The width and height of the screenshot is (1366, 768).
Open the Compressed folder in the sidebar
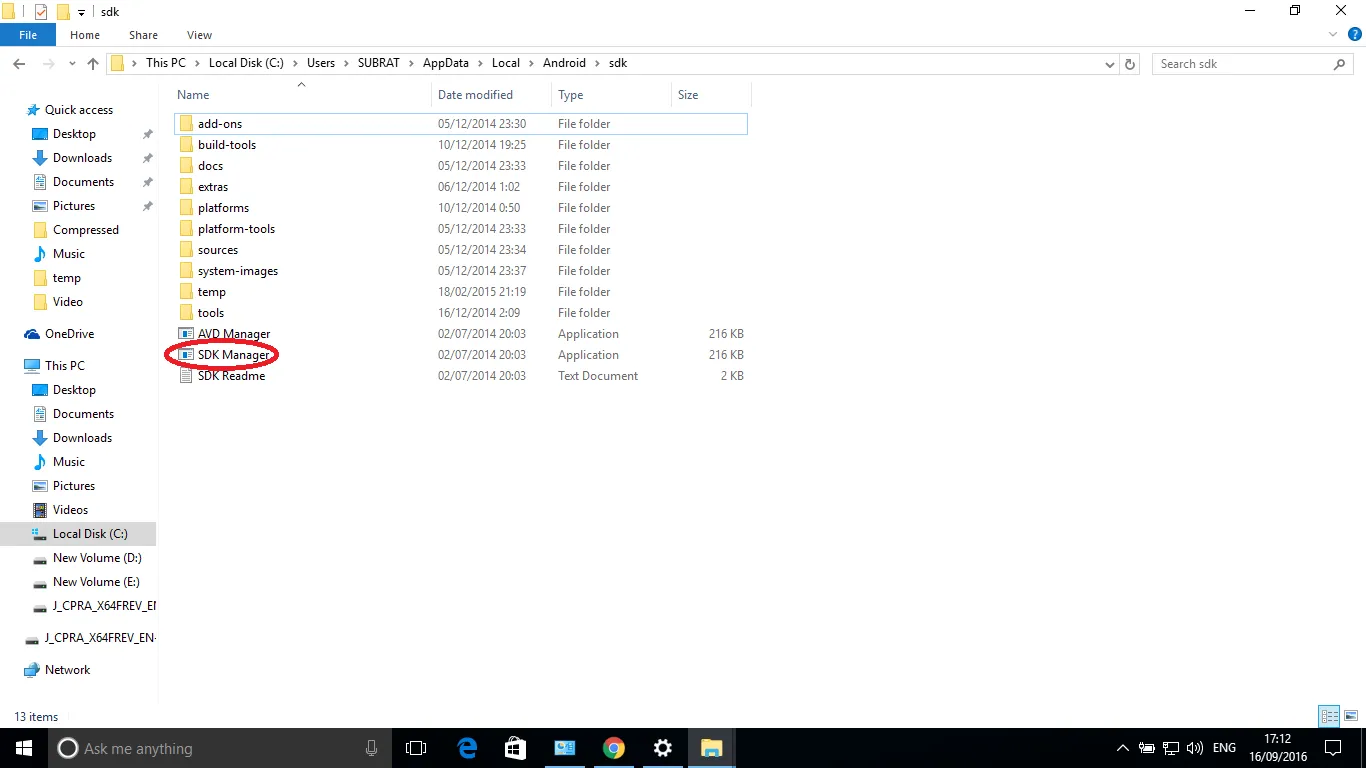tap(85, 230)
